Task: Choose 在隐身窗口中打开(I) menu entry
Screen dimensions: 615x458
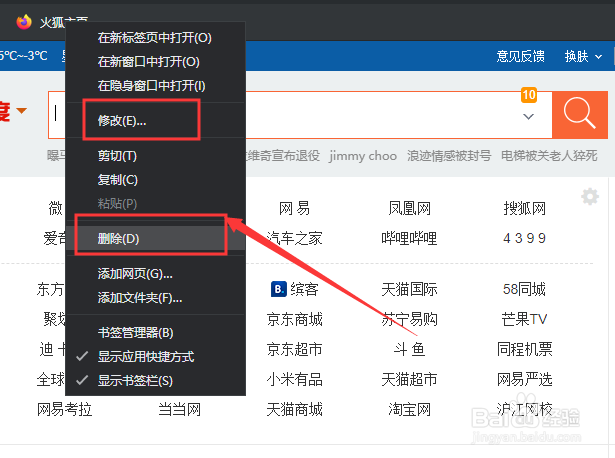Action: [156, 85]
